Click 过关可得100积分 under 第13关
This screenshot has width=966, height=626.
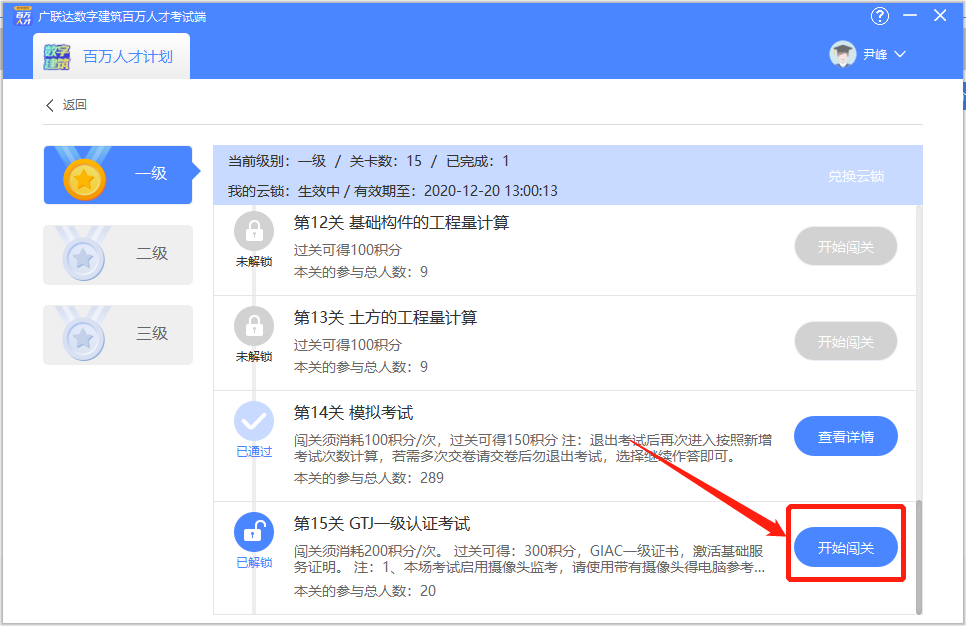pyautogui.click(x=347, y=344)
